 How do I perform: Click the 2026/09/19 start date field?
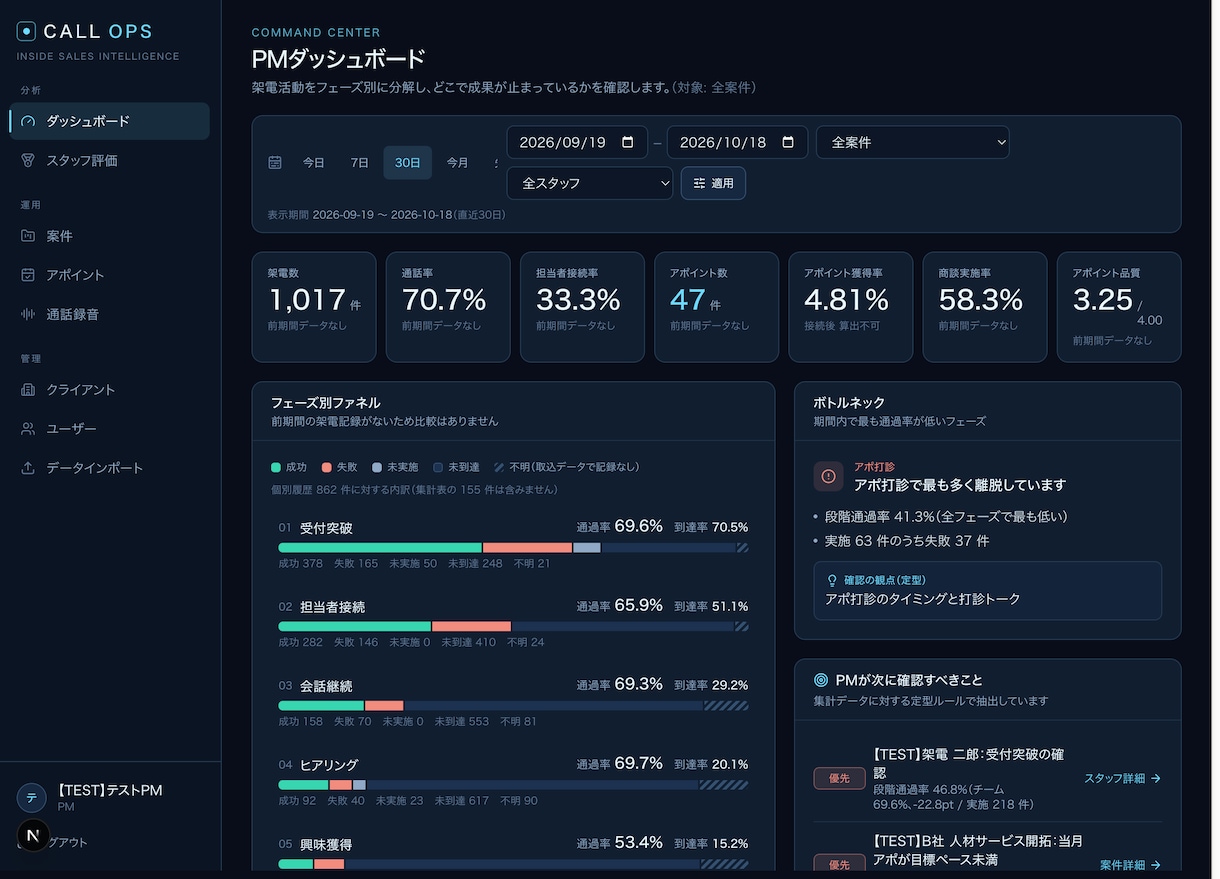577,142
